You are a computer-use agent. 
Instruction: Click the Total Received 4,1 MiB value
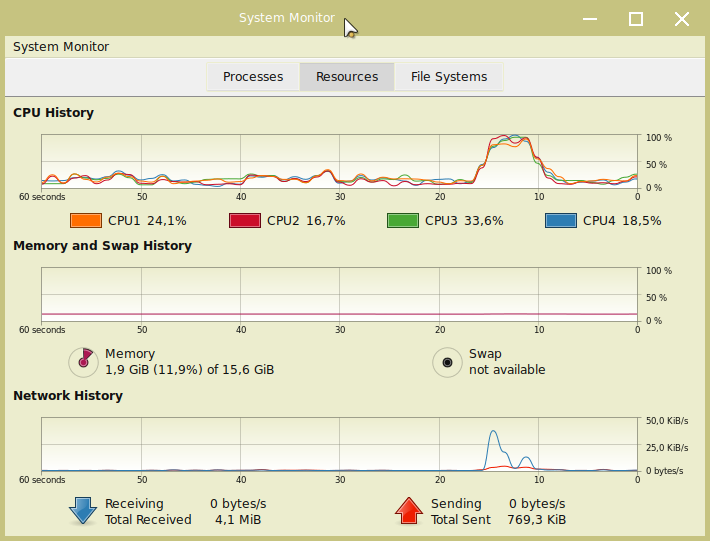pyautogui.click(x=238, y=519)
